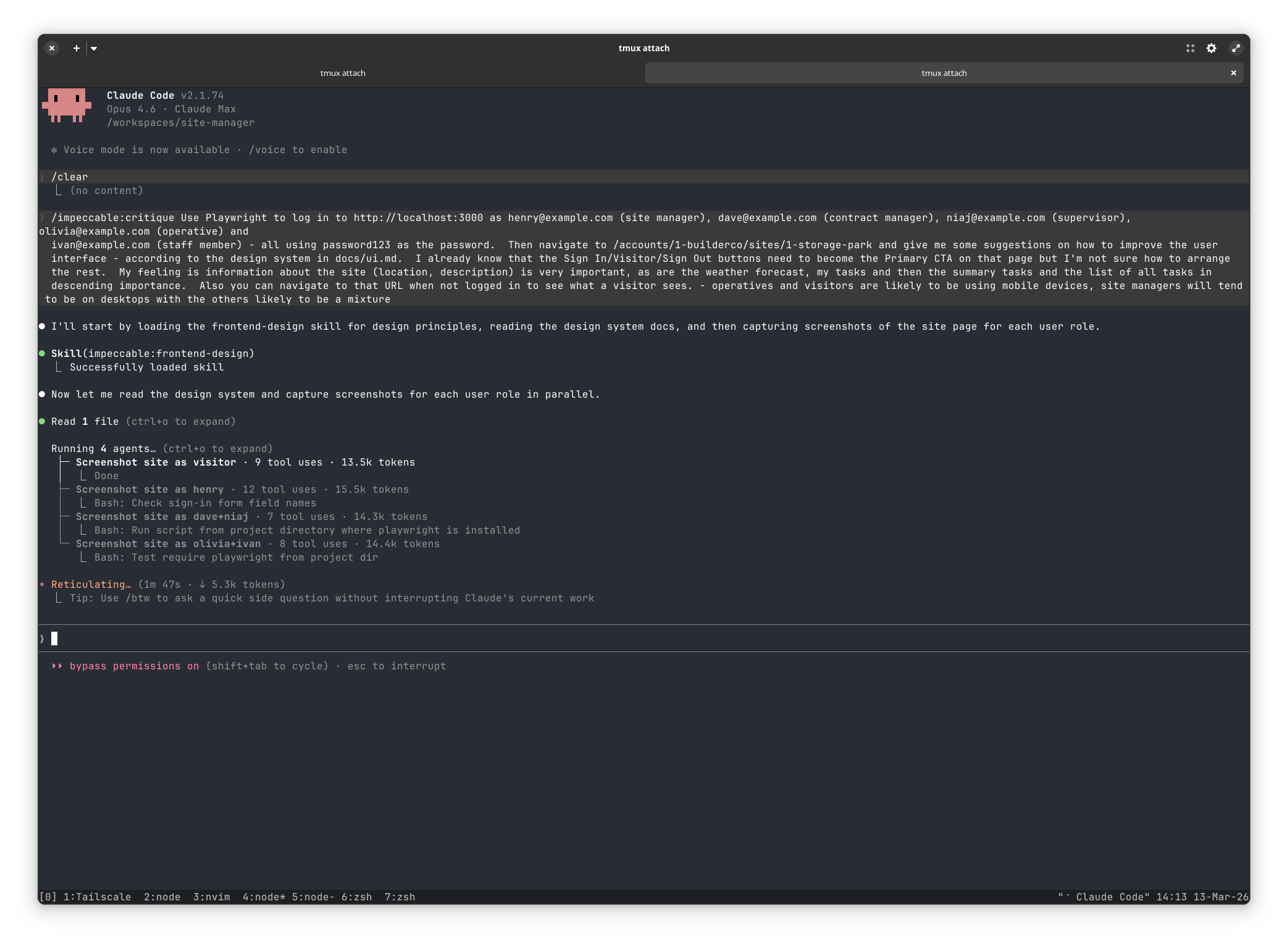Image resolution: width=1288 pixels, height=946 pixels.
Task: Expand the Running 4 agents list
Action: click(x=103, y=449)
